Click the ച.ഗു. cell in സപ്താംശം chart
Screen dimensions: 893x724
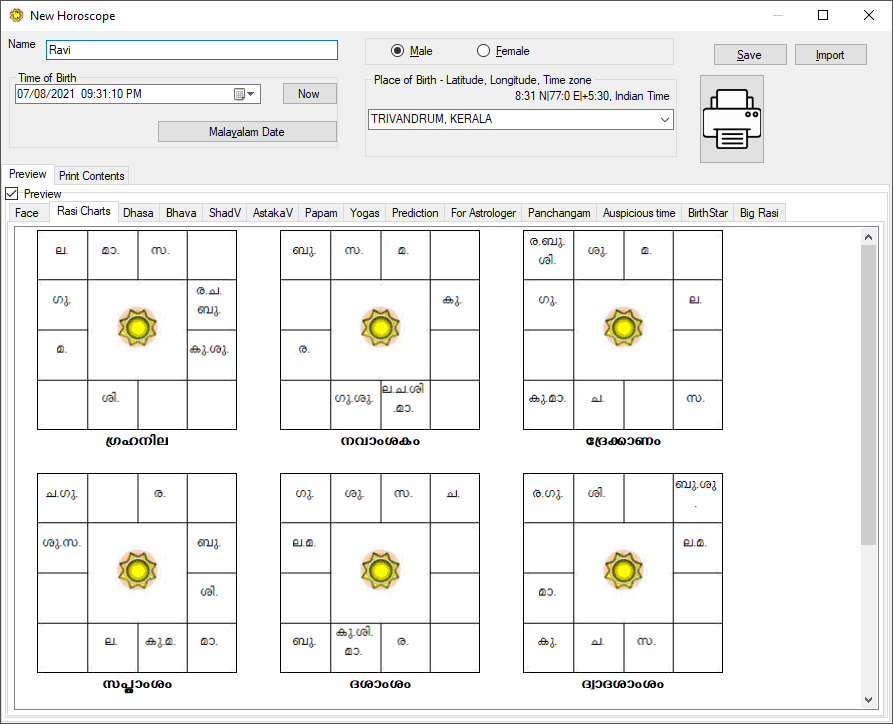coord(62,498)
